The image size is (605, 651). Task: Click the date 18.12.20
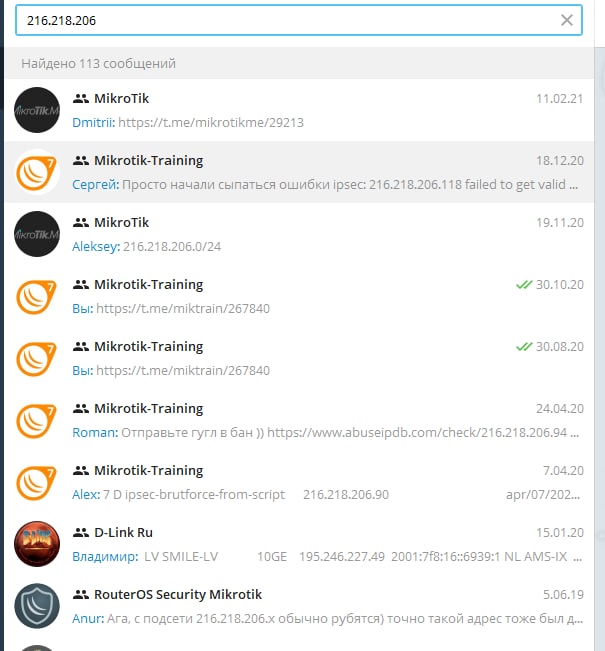click(560, 161)
